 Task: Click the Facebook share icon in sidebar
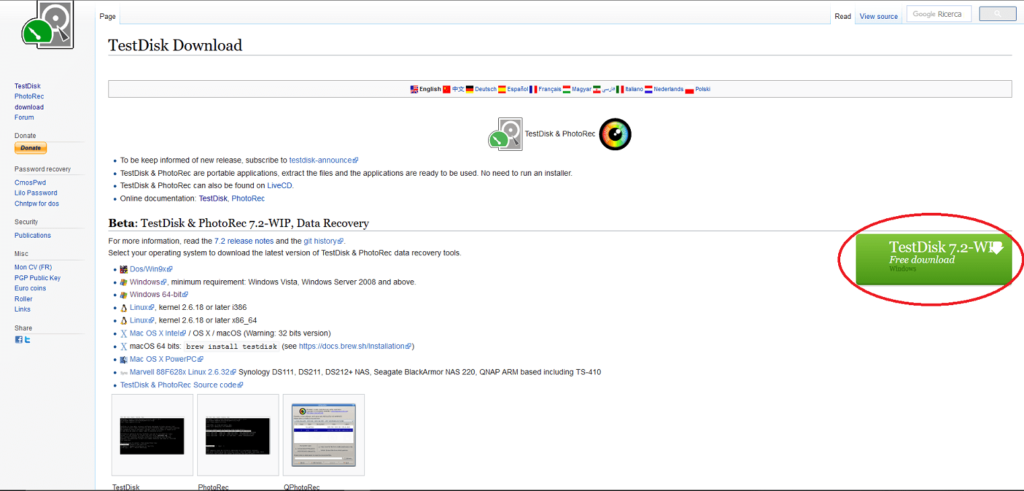tap(18, 339)
